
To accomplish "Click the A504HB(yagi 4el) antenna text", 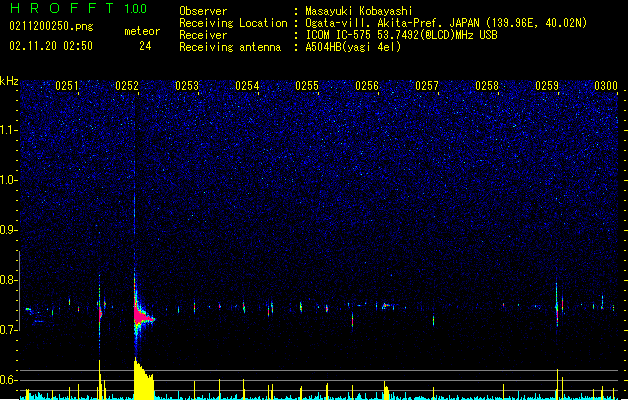I will pyautogui.click(x=353, y=47).
